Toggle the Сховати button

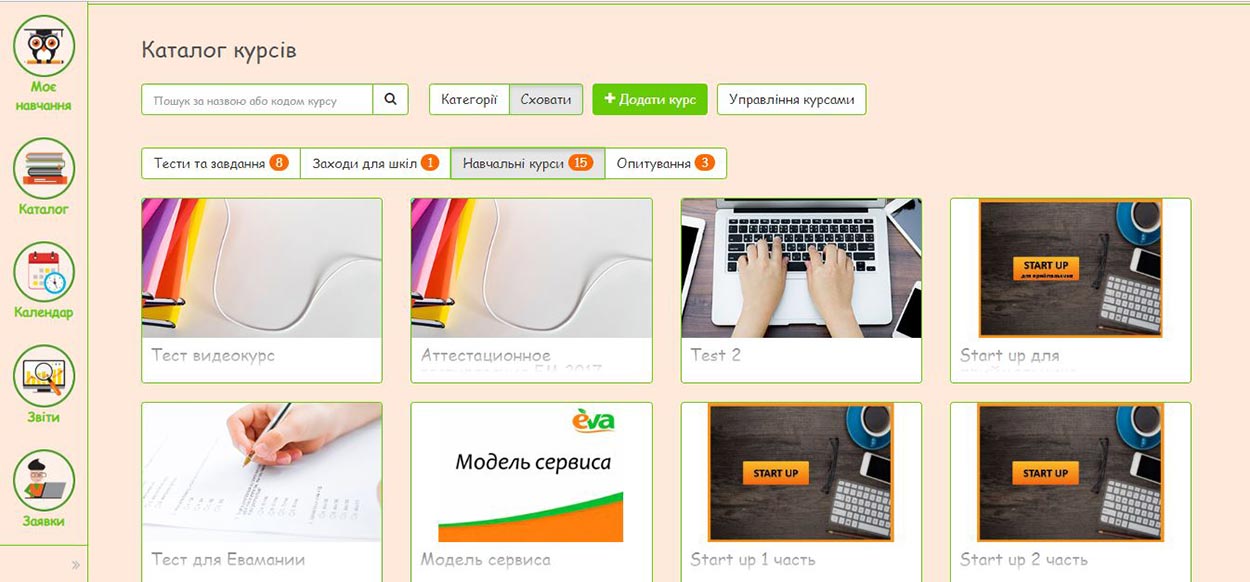[x=546, y=100]
